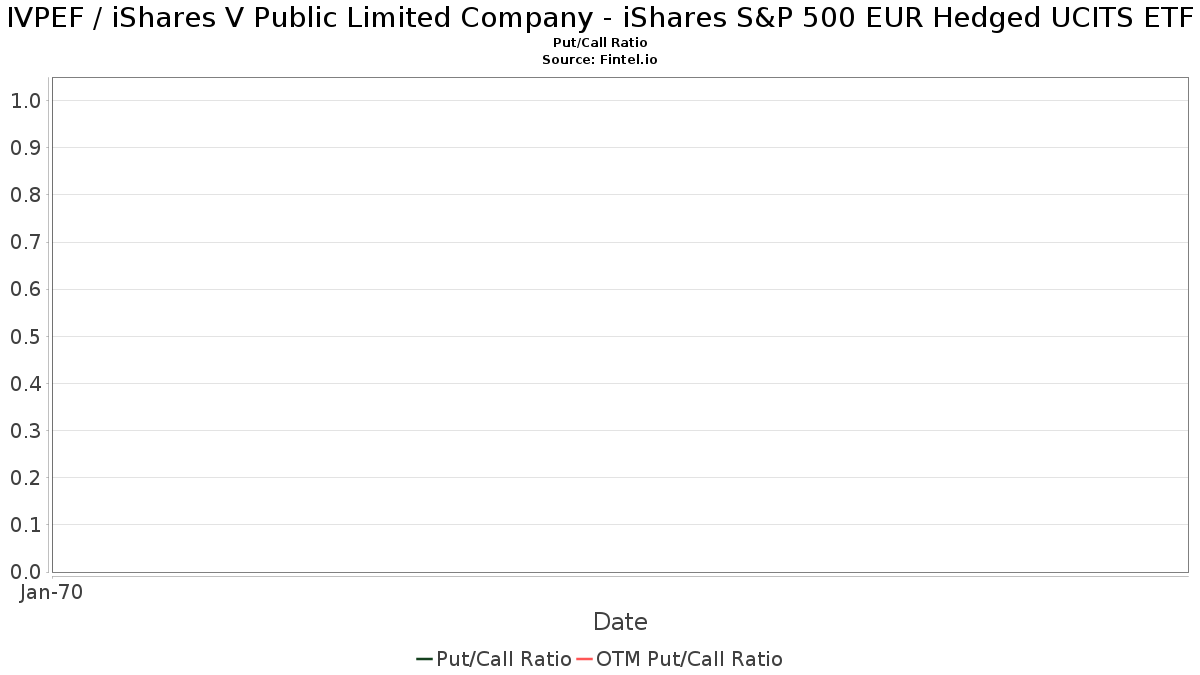
Task: Select the 0.8 y-axis tick label
Action: [25, 195]
